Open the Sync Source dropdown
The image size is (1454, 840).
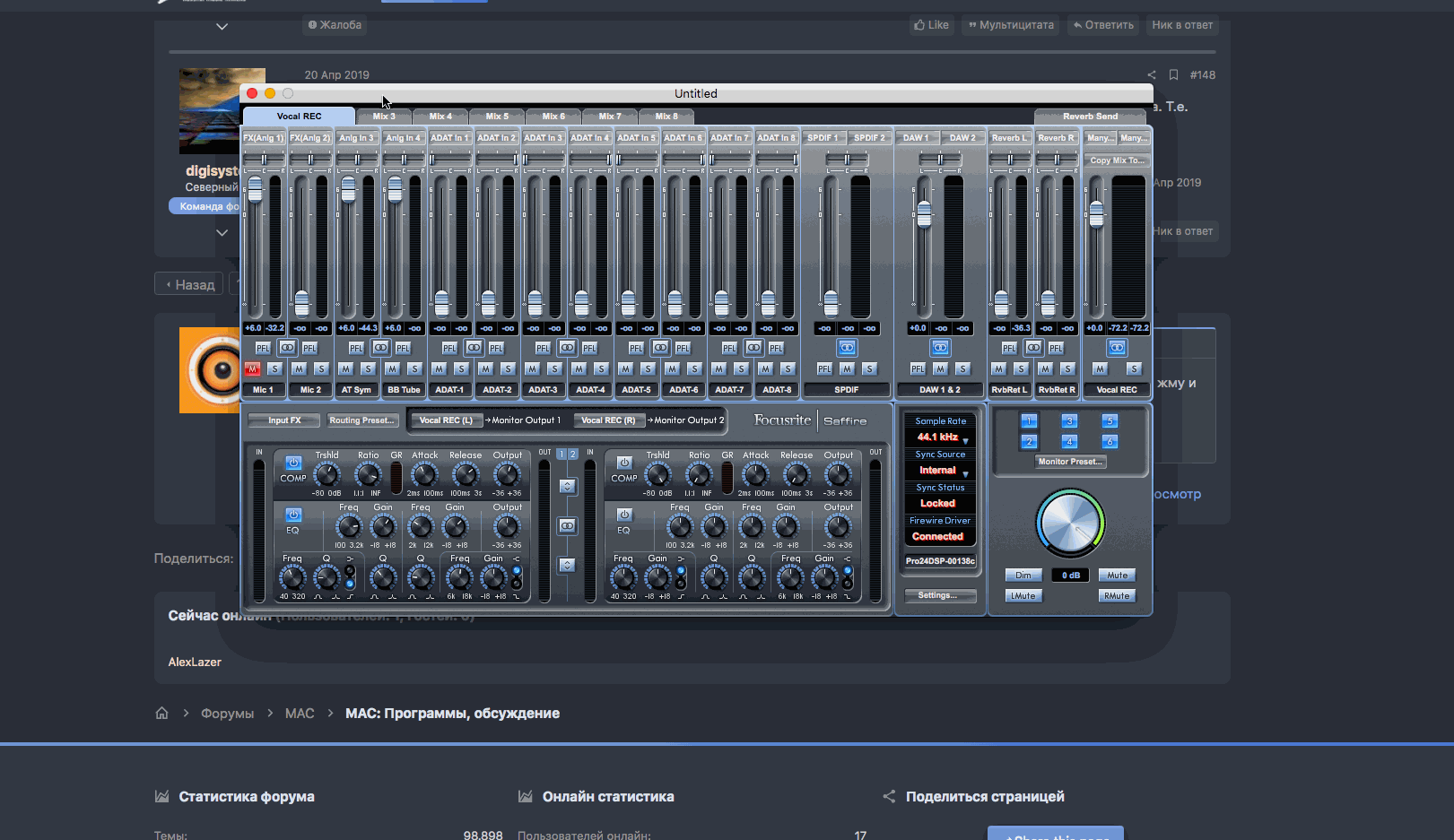coord(940,471)
